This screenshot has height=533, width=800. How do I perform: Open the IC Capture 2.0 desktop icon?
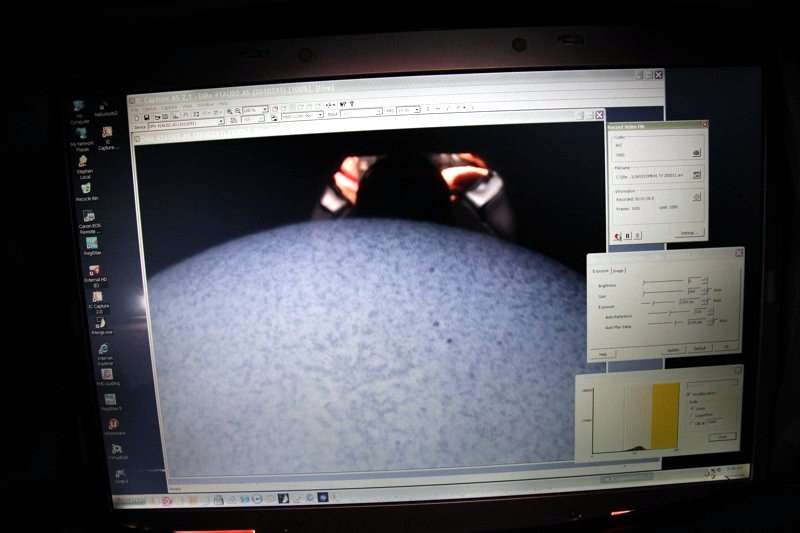[x=98, y=302]
